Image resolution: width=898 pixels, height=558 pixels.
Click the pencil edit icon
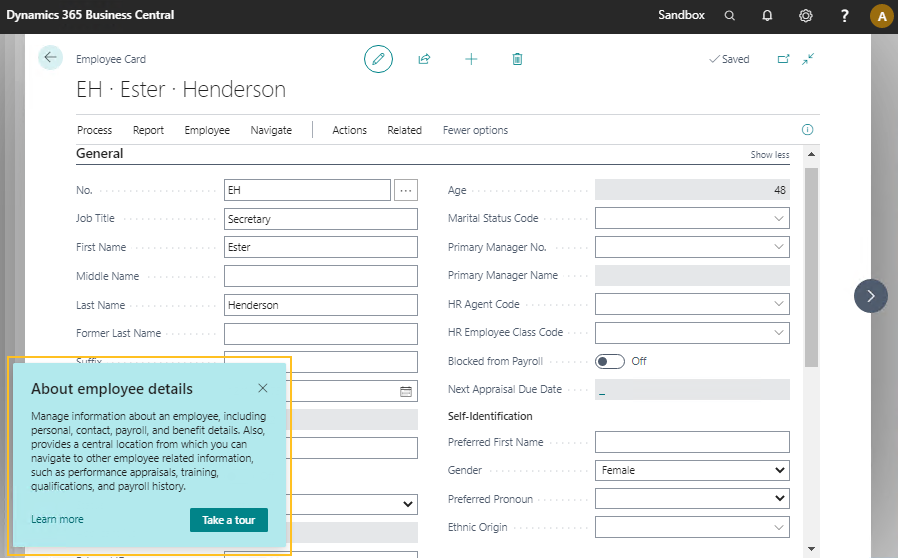(x=378, y=59)
